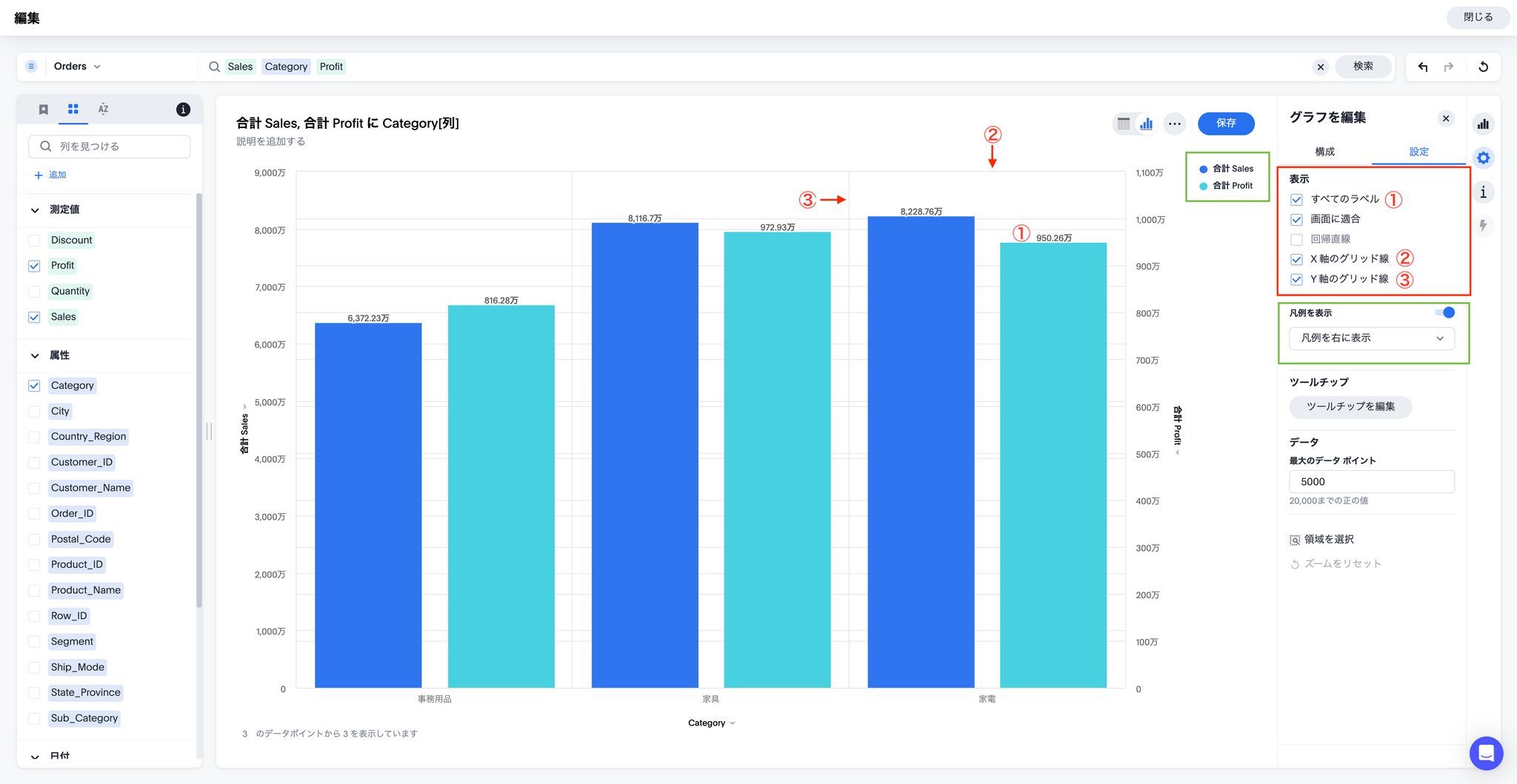The width and height of the screenshot is (1517, 784).
Task: Click the chart title text
Action: pos(347,123)
